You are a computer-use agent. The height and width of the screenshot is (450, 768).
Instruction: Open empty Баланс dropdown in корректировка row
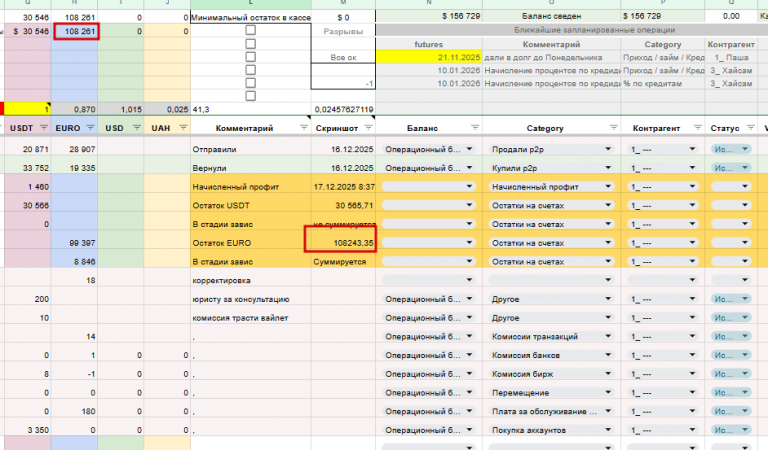(469, 280)
